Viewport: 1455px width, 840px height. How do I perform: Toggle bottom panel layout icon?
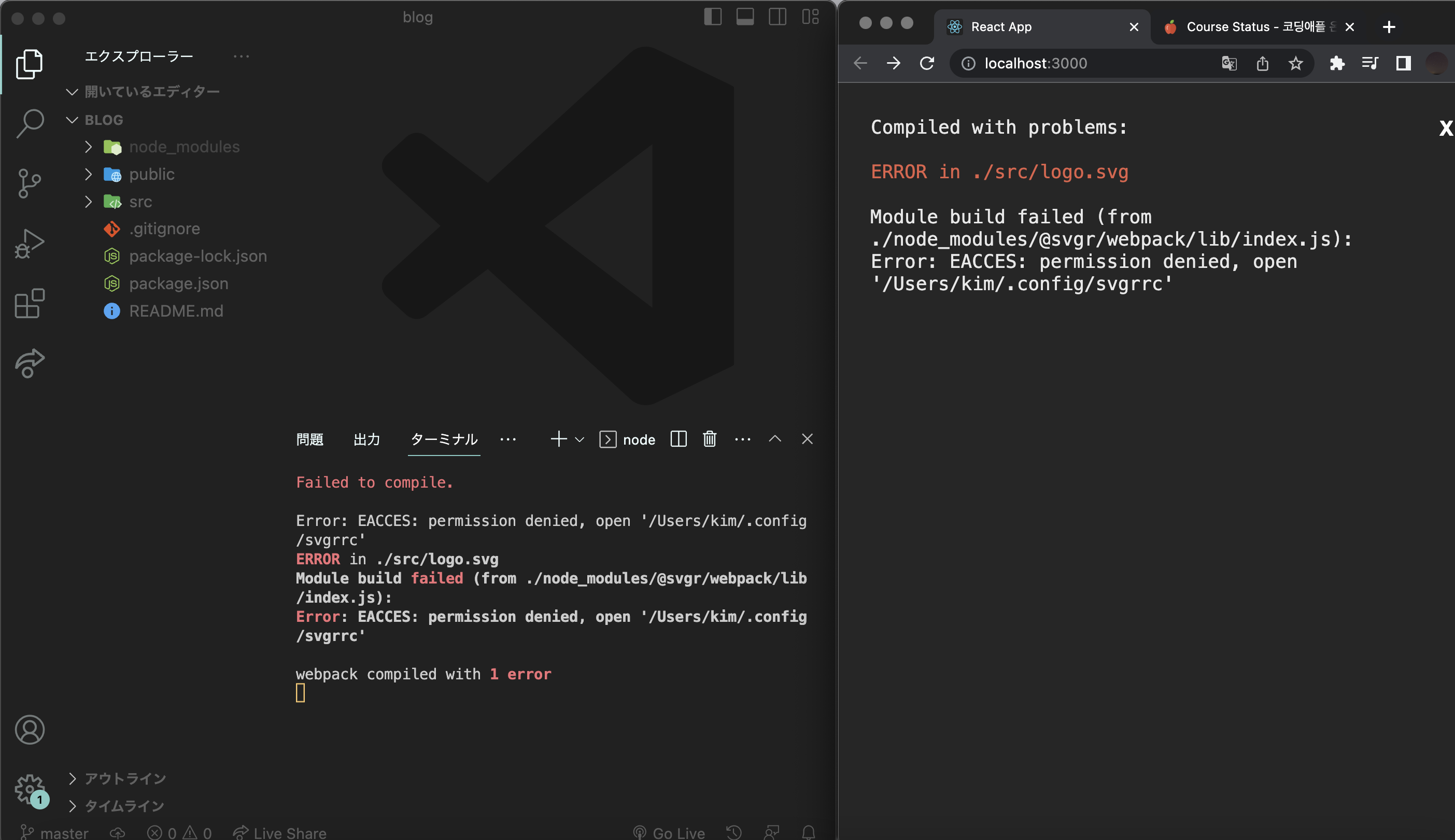(x=745, y=17)
